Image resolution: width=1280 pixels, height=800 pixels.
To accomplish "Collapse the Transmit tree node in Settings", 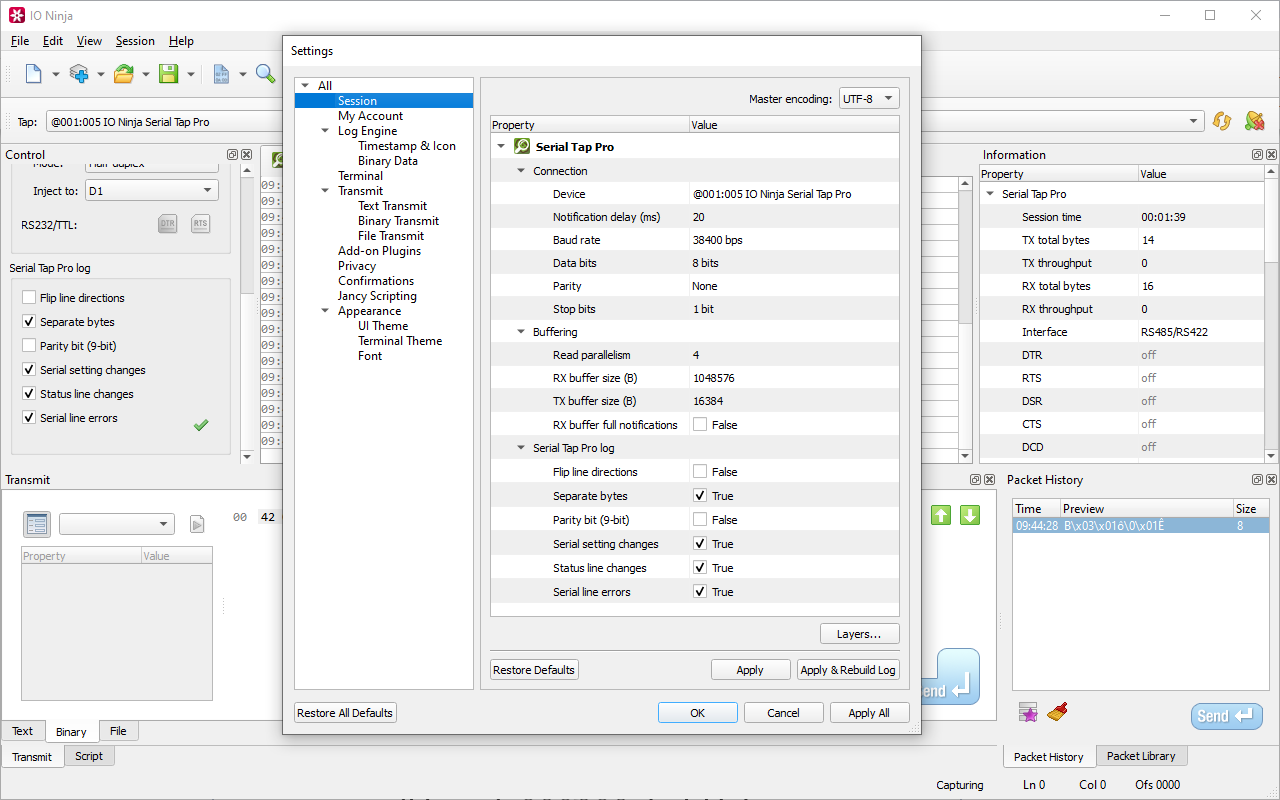I will point(325,191).
